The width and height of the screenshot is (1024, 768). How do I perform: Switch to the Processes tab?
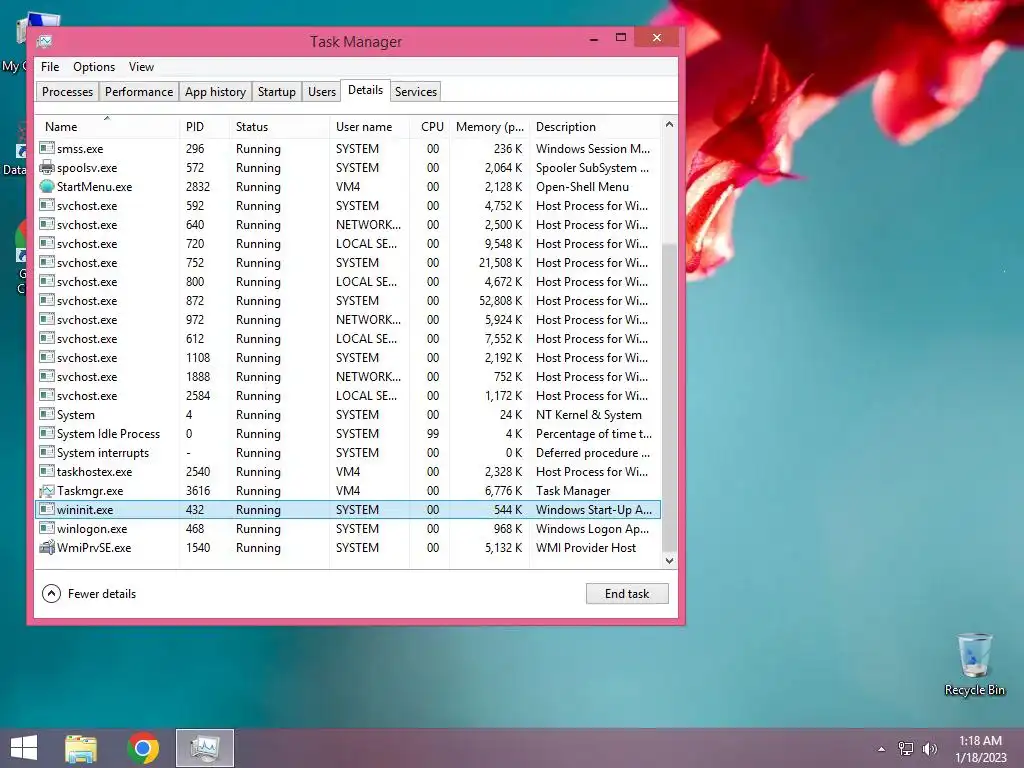(67, 91)
